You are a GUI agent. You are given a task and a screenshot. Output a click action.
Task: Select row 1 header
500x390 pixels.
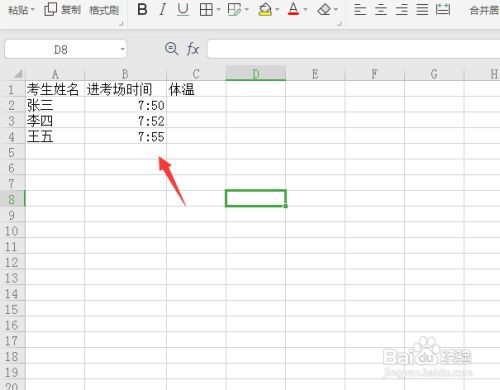coord(12,89)
